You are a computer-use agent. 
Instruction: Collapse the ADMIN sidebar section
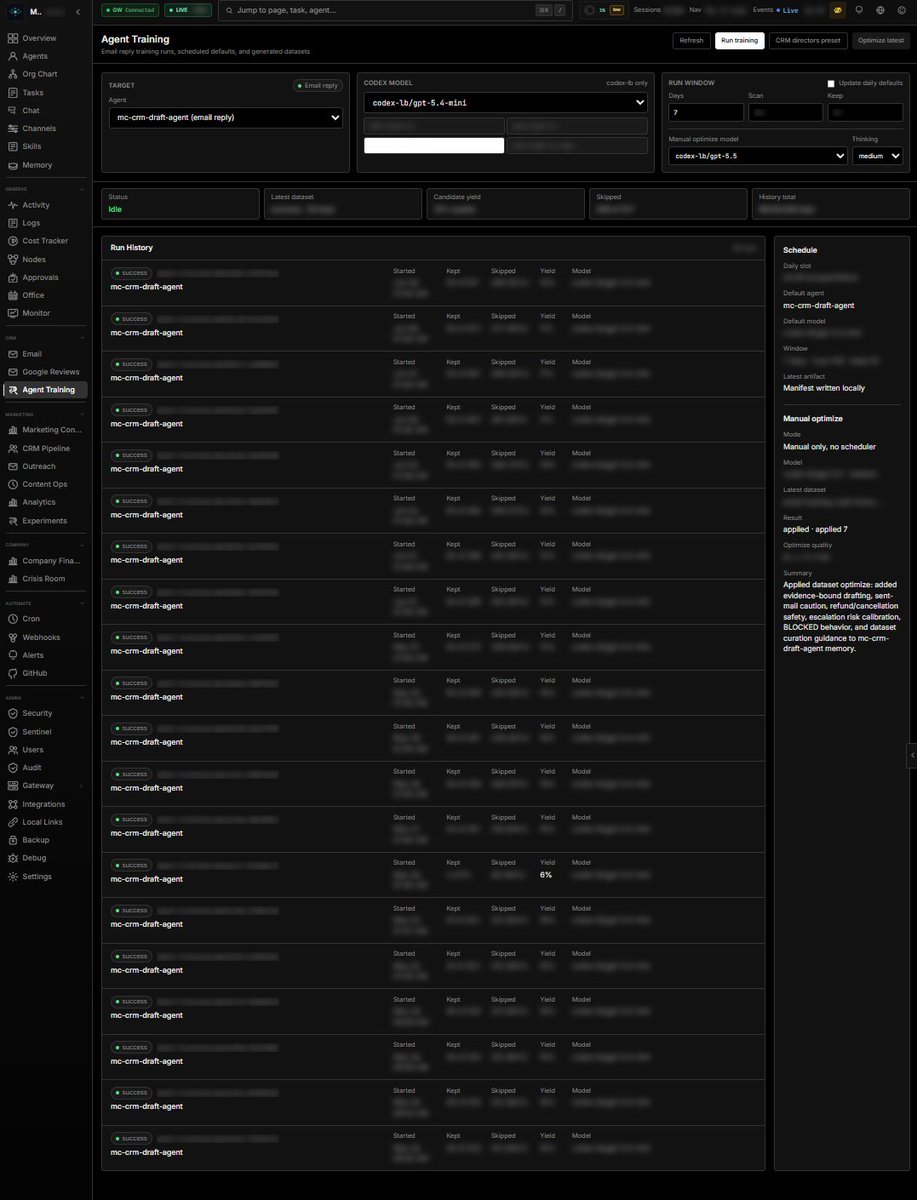[x=84, y=697]
